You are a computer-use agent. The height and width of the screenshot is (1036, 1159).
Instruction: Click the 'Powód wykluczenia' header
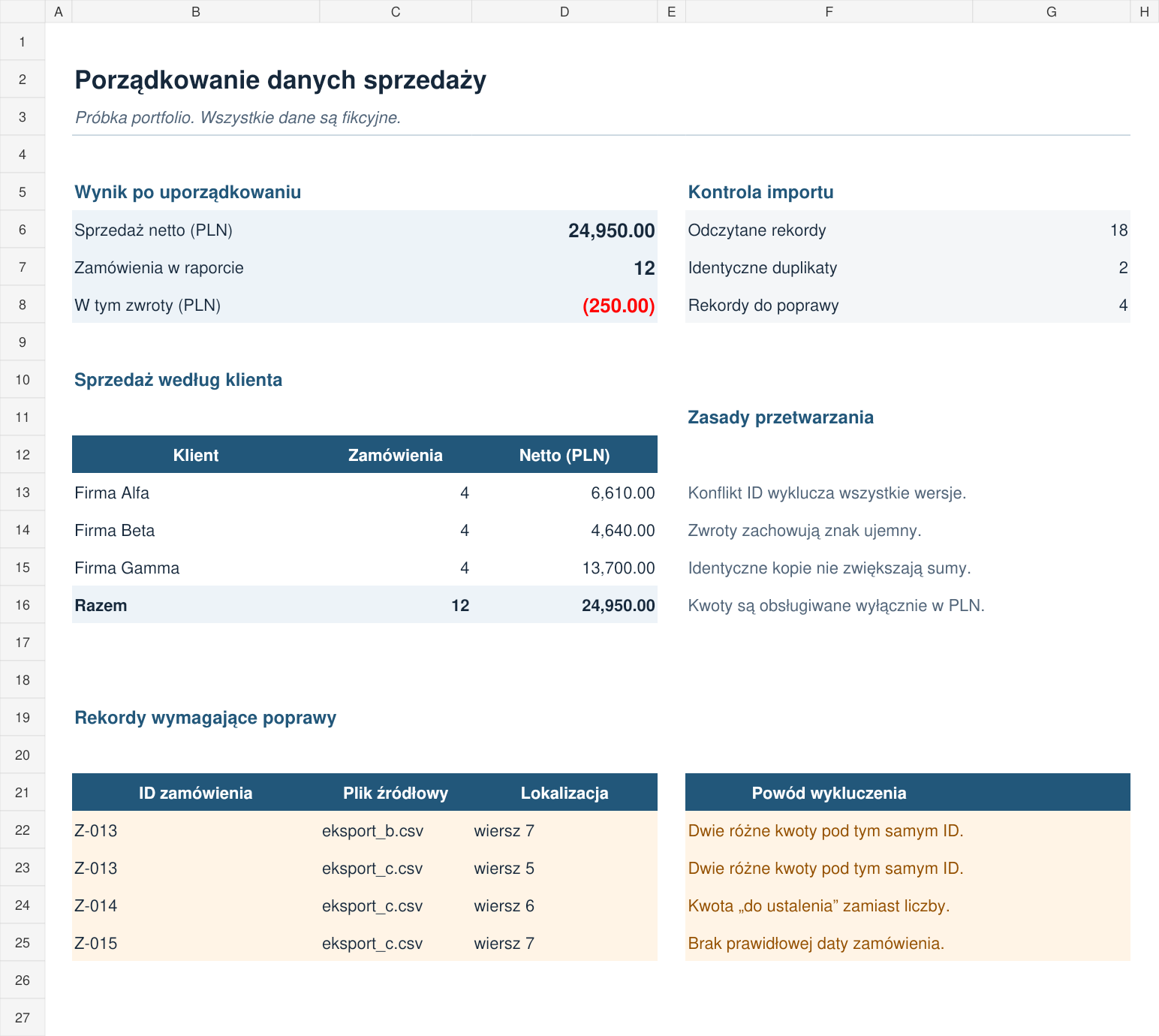(829, 793)
